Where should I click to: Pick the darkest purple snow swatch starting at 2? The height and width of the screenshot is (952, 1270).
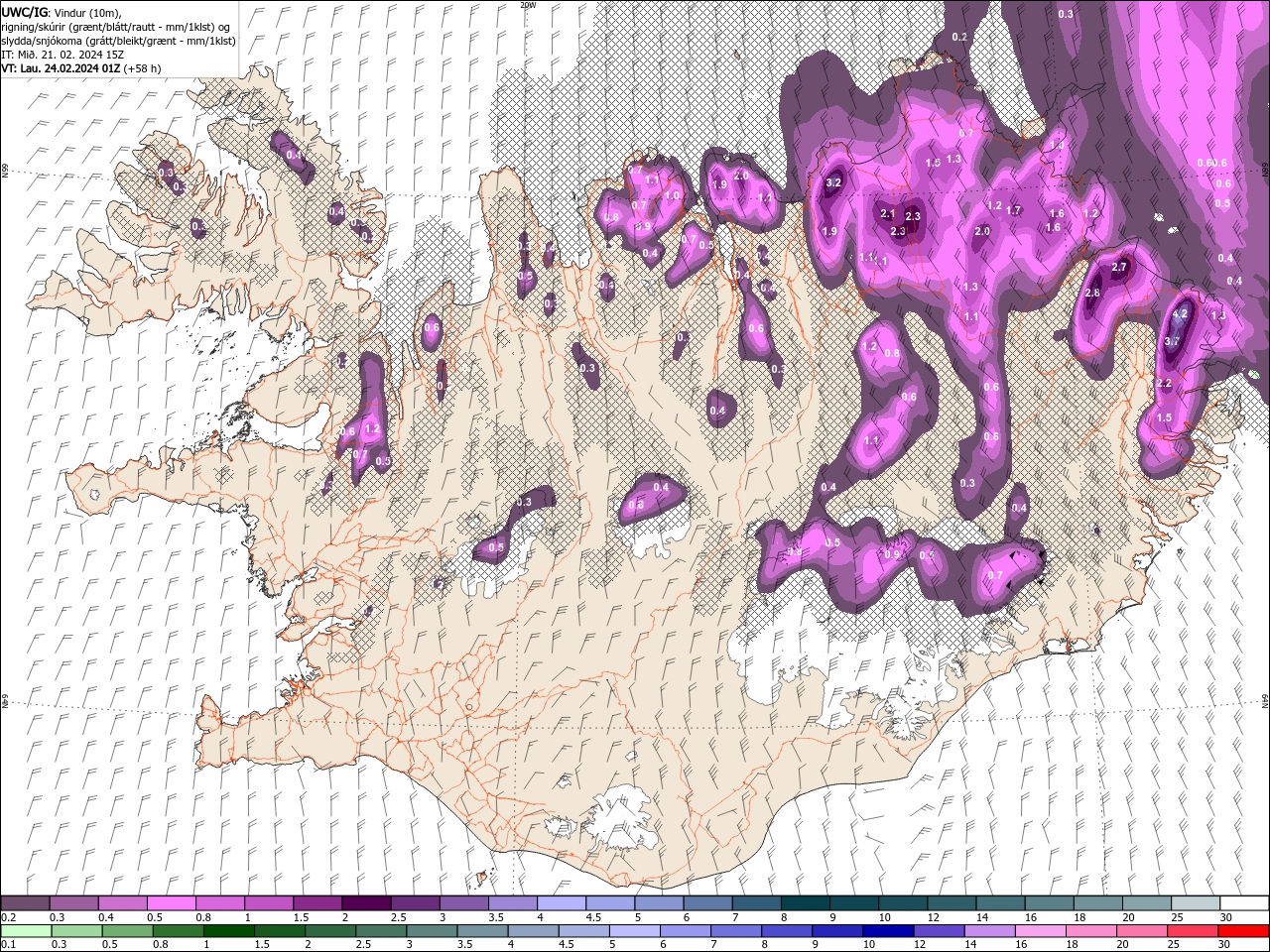click(365, 903)
